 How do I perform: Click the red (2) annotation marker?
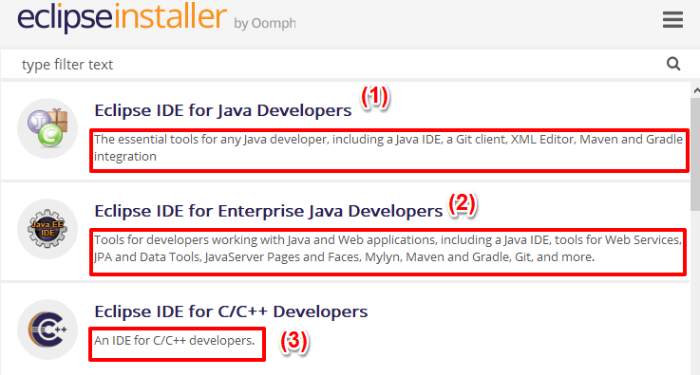pos(462,204)
